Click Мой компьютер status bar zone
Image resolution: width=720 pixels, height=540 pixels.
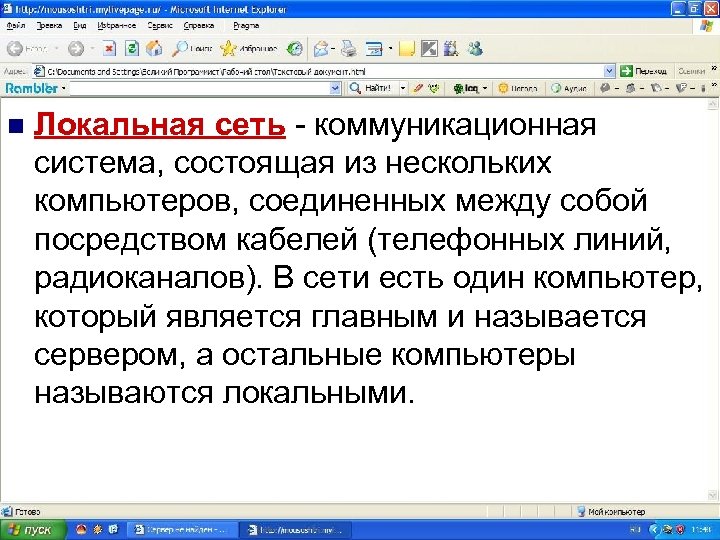coord(611,512)
